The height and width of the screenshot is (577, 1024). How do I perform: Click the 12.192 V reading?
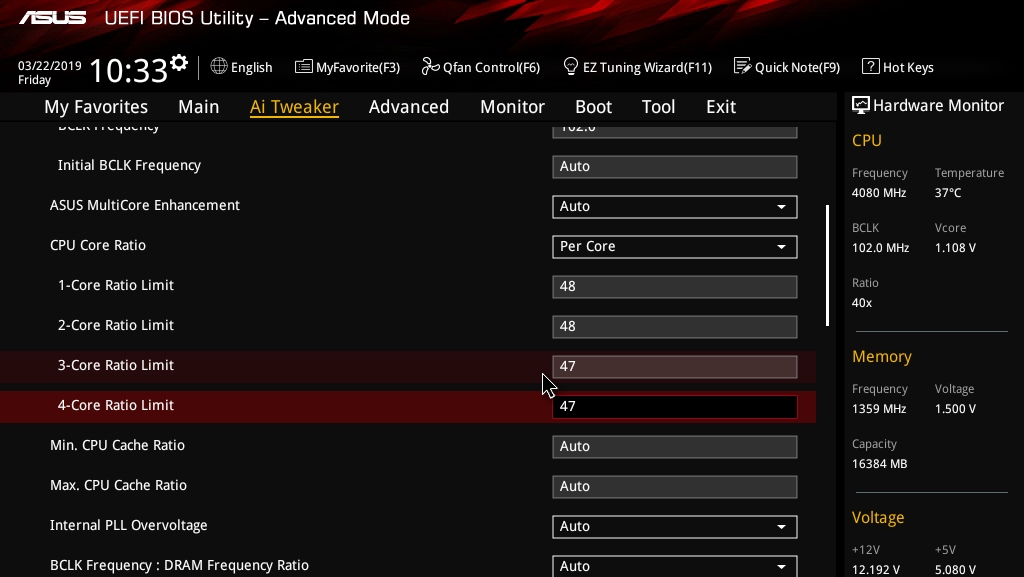click(x=876, y=569)
